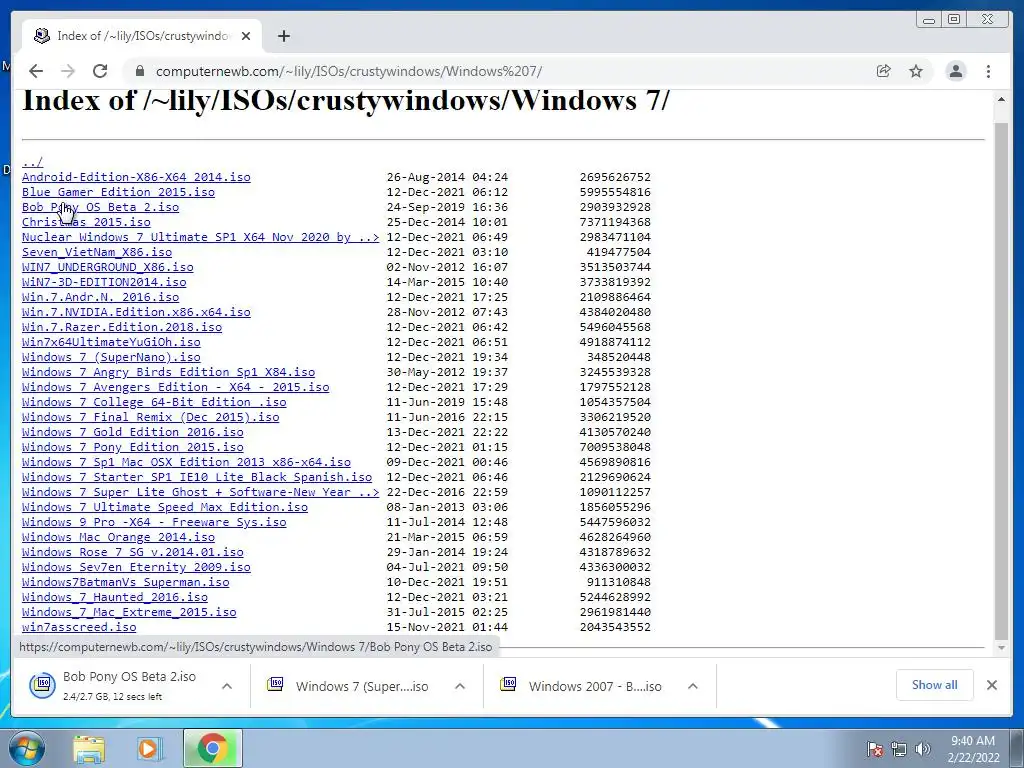Click the volume speaker tray icon

point(923,748)
